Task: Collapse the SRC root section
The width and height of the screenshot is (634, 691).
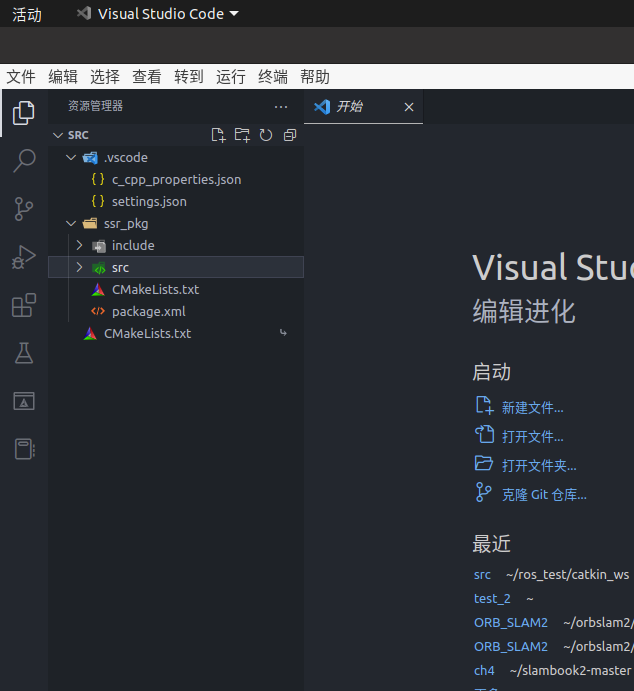Action: (x=58, y=135)
